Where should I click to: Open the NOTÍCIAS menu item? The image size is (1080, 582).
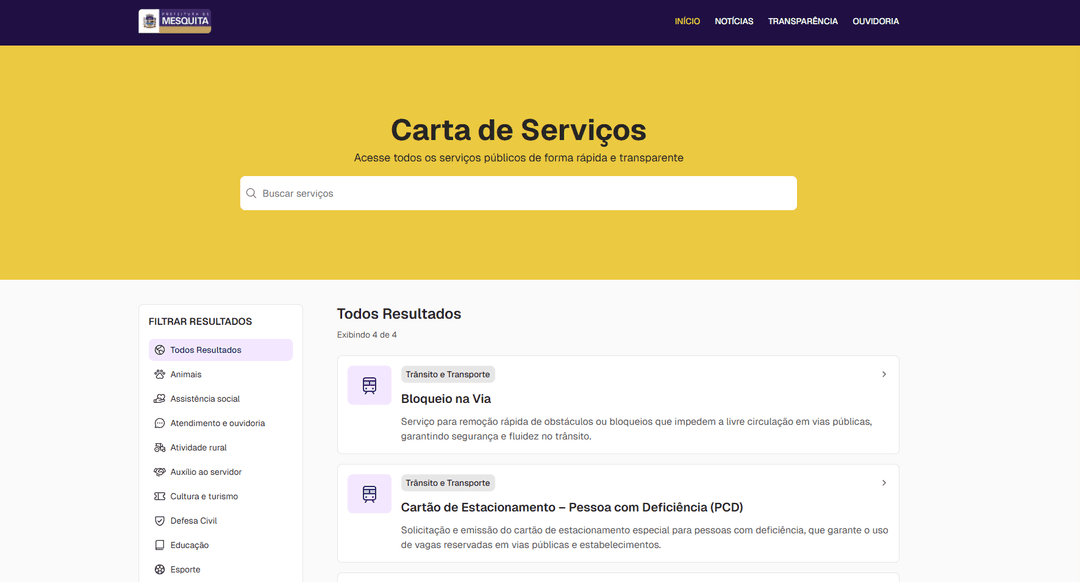tap(734, 20)
